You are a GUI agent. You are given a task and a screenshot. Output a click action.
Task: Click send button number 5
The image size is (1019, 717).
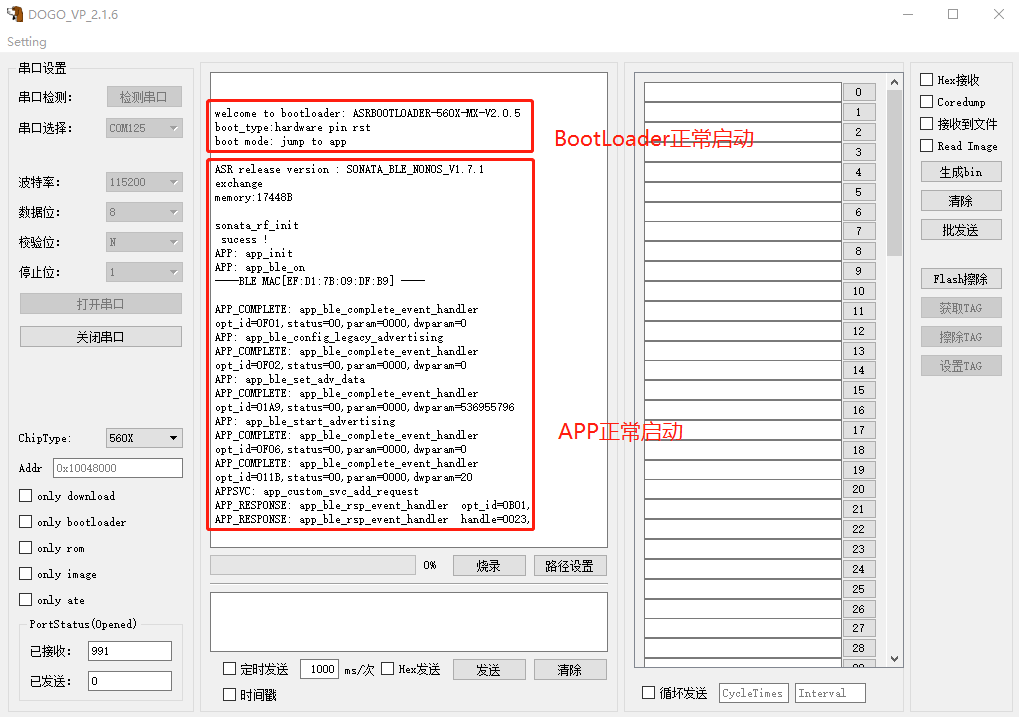858,192
